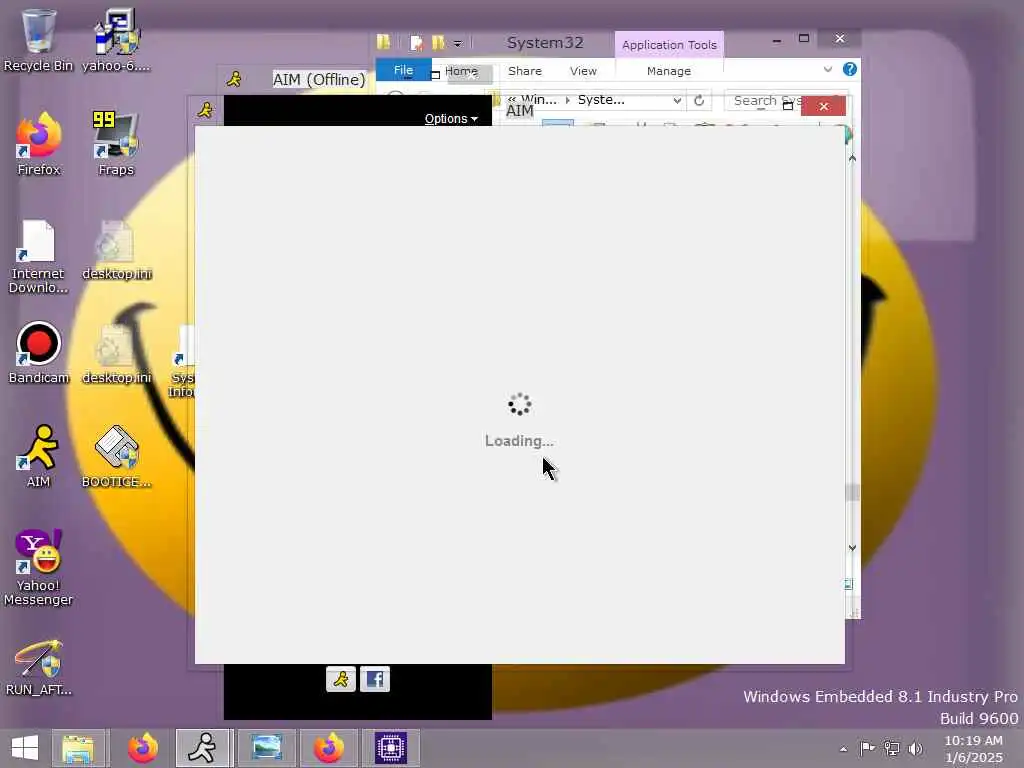This screenshot has height=768, width=1024.
Task: Launch the Fraps desktop shortcut
Action: [x=116, y=144]
